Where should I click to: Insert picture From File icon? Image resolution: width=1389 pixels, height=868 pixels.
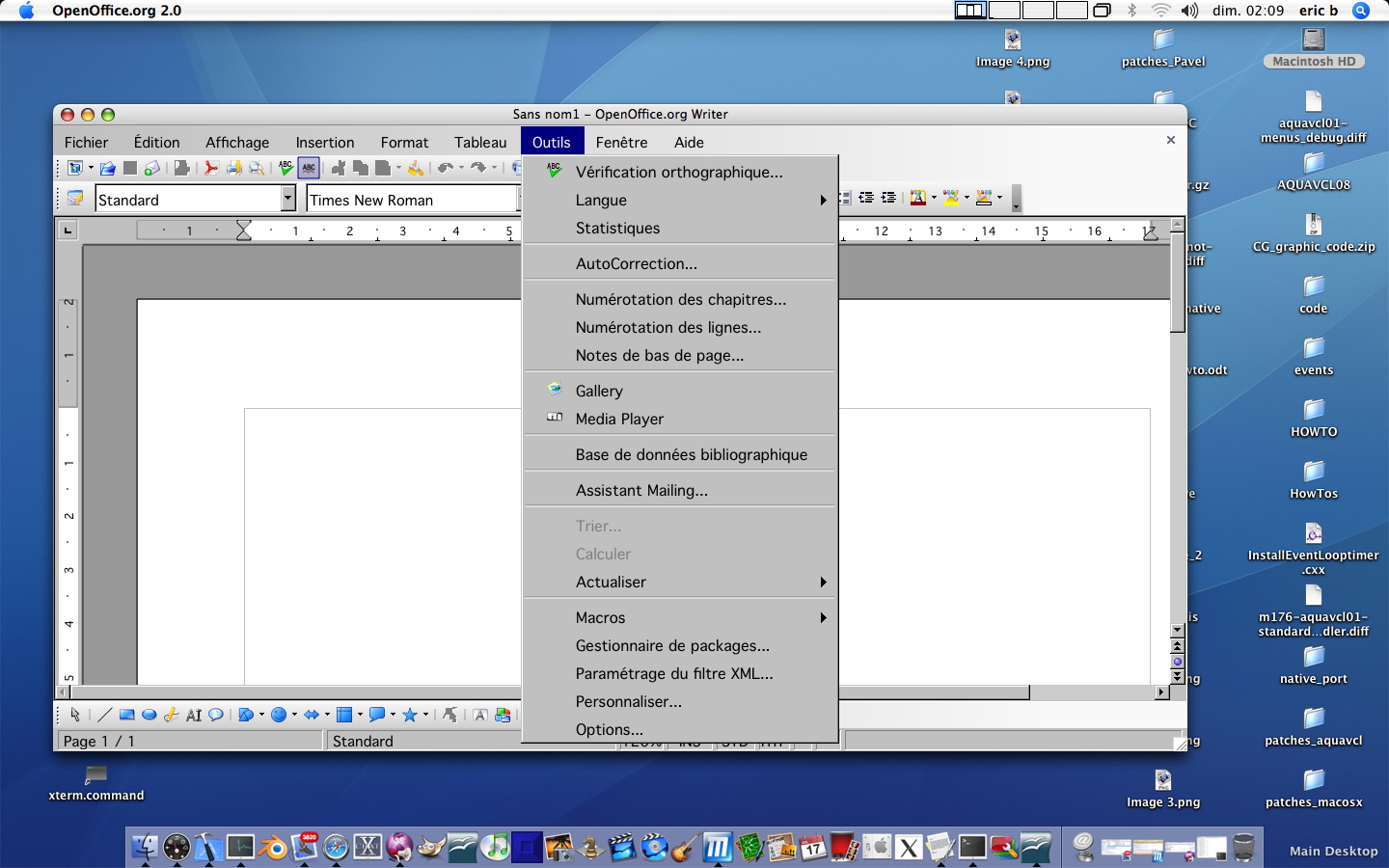[x=503, y=715]
